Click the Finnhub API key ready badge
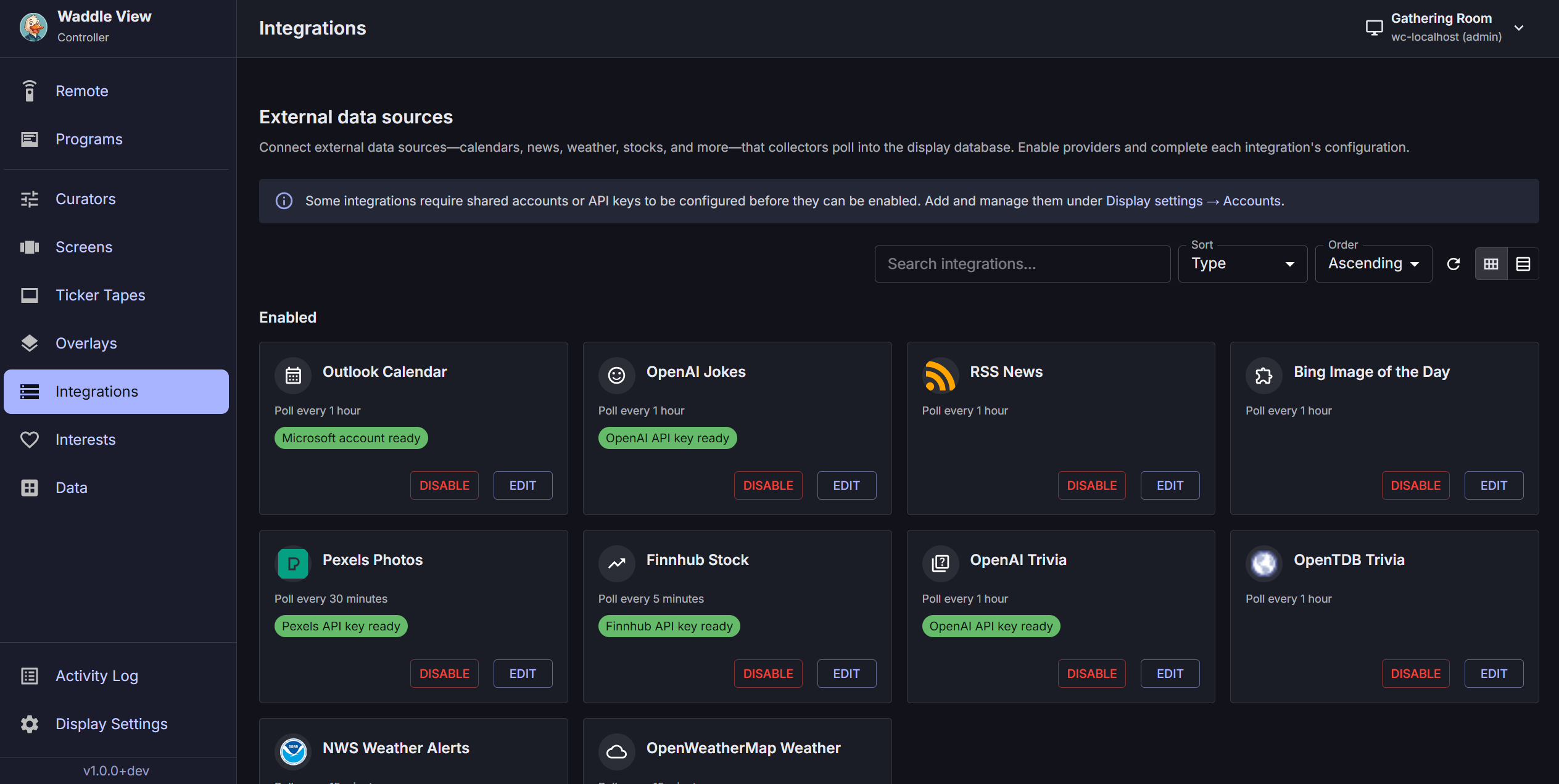 [669, 626]
